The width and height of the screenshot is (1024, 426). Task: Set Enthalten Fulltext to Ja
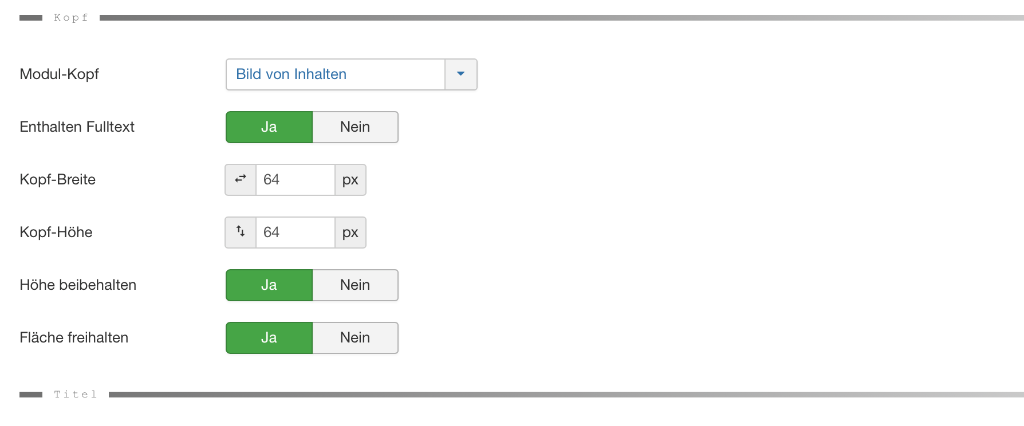(269, 127)
